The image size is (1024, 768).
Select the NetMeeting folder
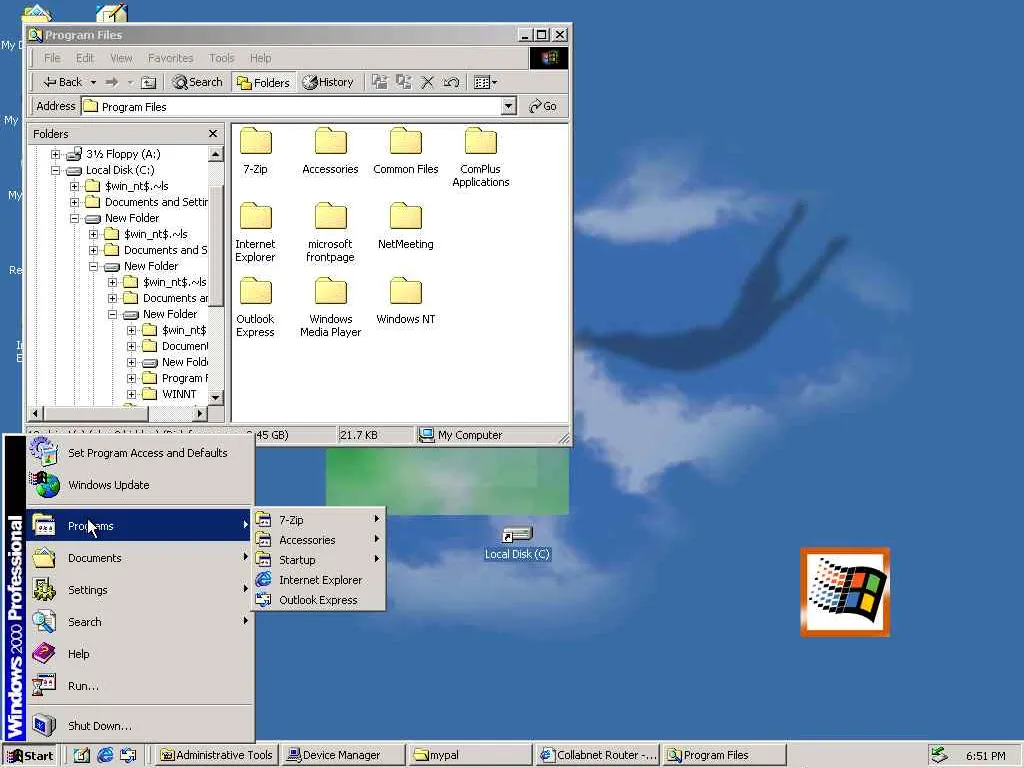coord(406,226)
